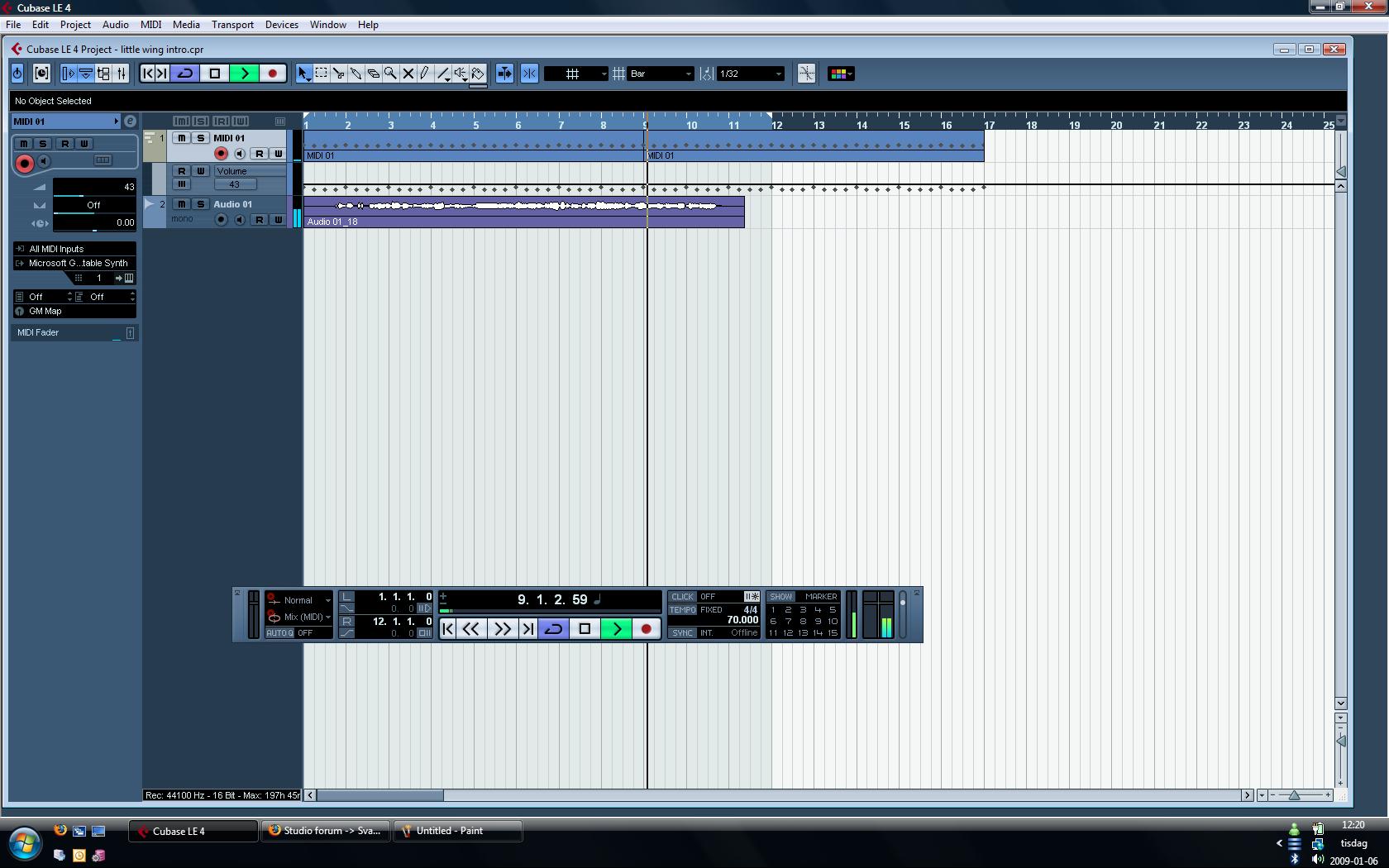Open the File menu
This screenshot has height=868, width=1389.
point(13,24)
